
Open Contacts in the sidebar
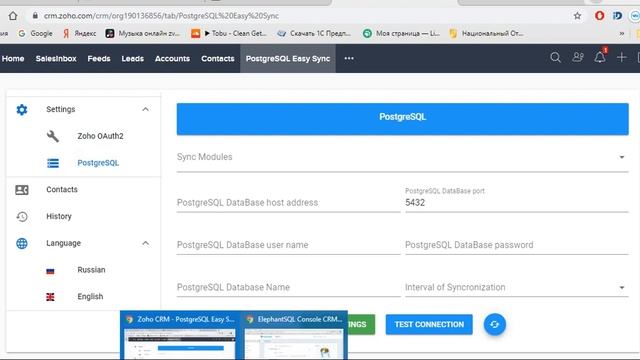click(62, 189)
